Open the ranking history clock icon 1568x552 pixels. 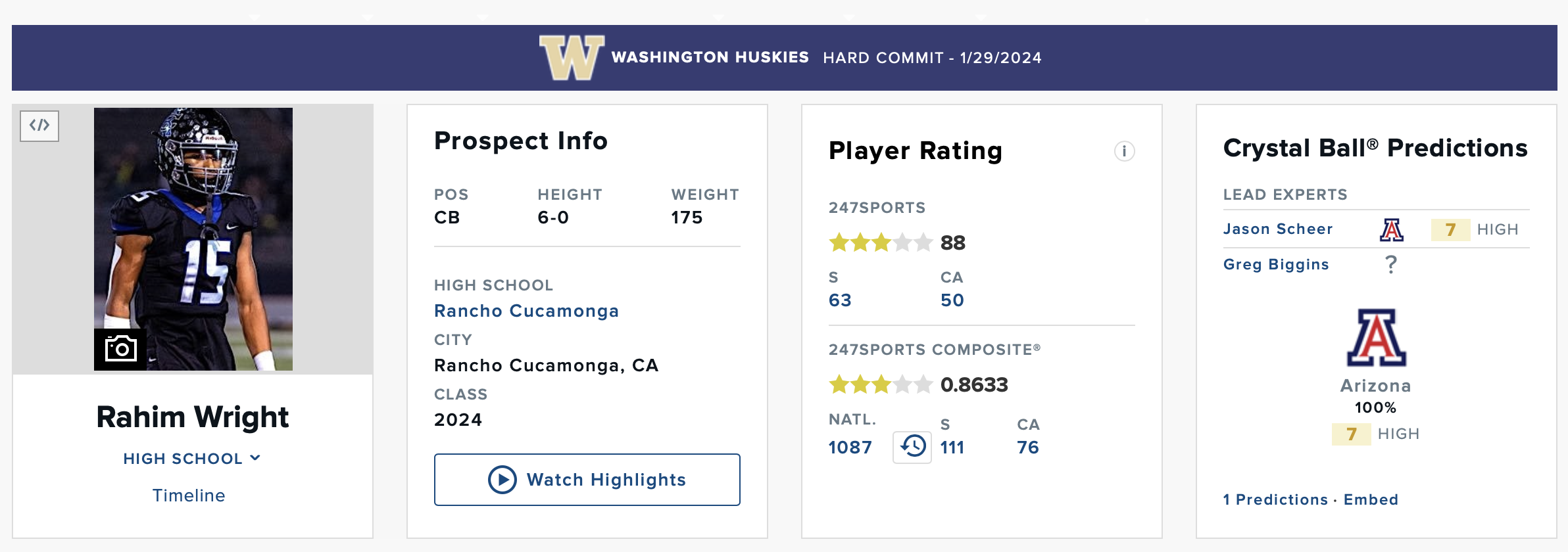(912, 447)
